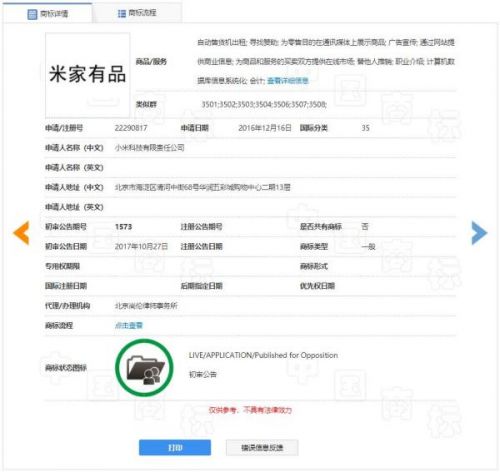The image size is (500, 472).
Task: Click the 商标类型 label
Action: pos(314,247)
